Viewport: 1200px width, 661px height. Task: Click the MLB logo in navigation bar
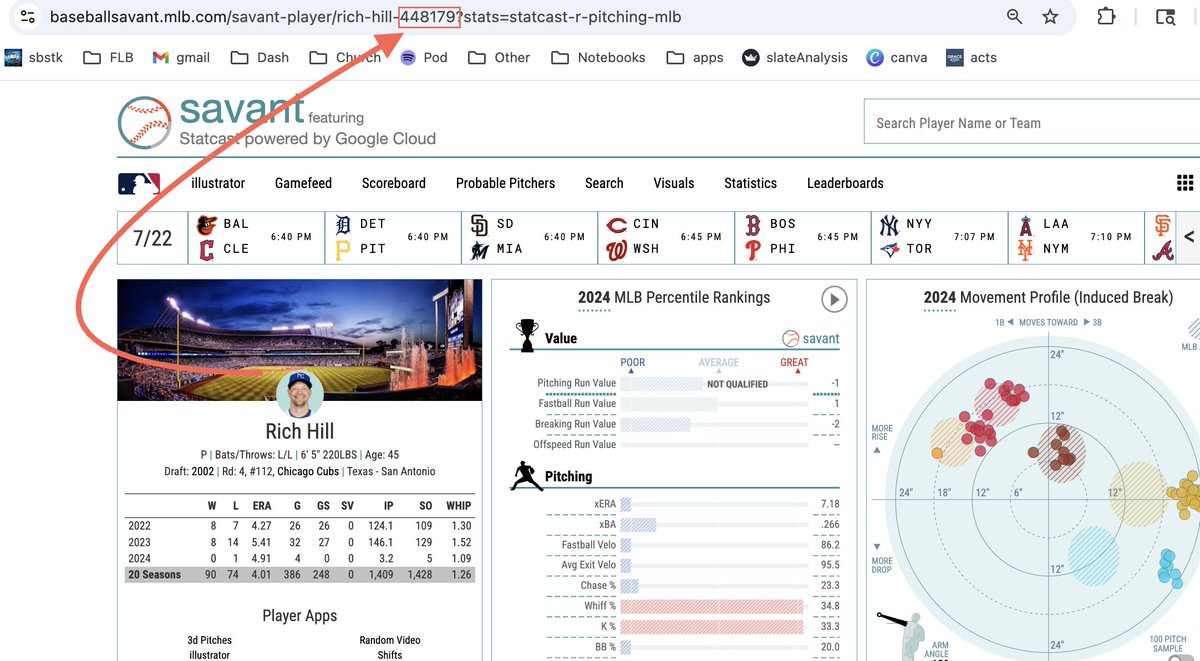click(139, 183)
